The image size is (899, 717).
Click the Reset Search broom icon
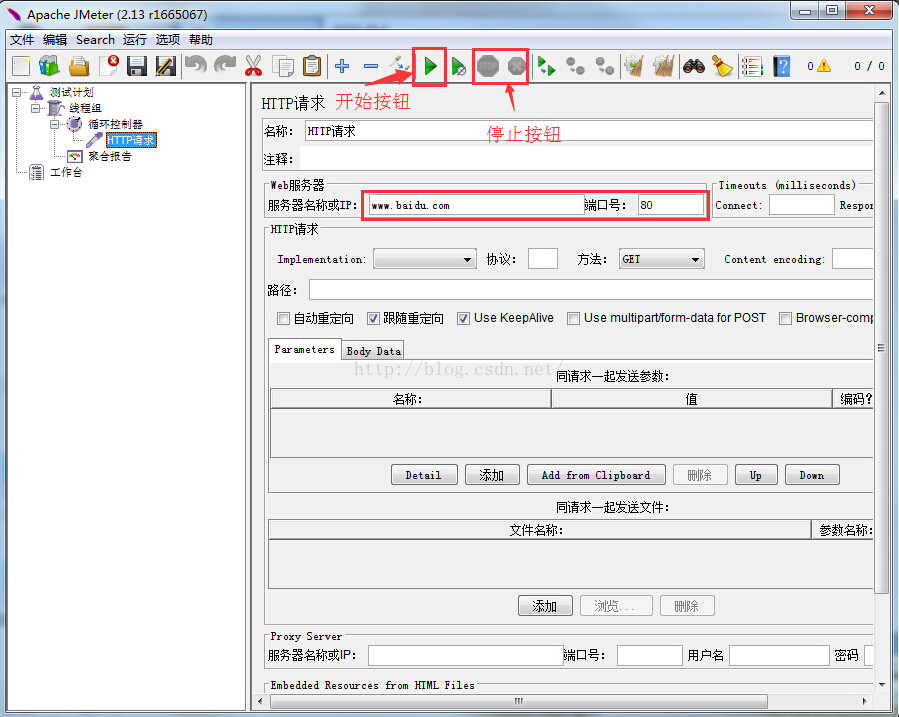(722, 66)
